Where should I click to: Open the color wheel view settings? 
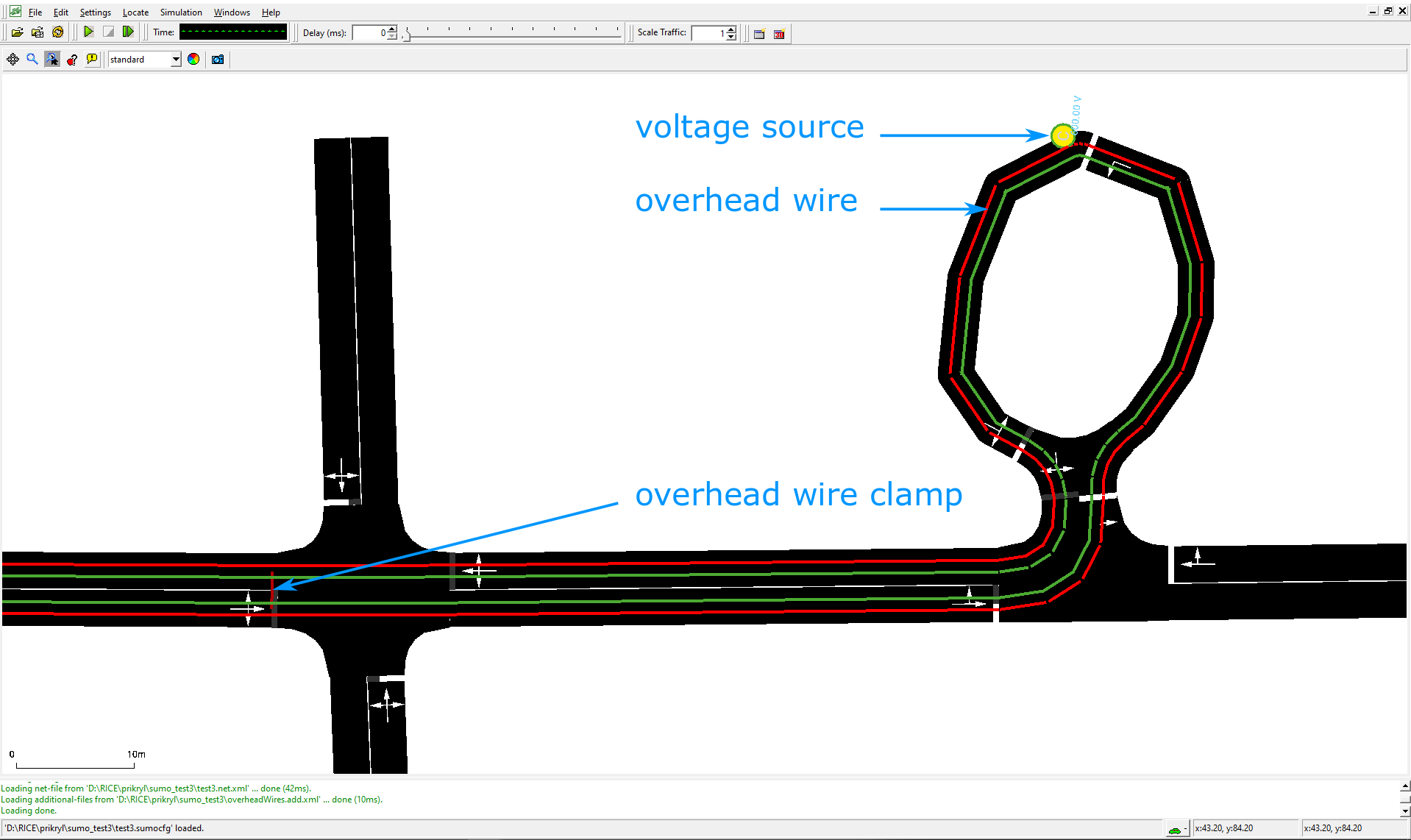(193, 60)
